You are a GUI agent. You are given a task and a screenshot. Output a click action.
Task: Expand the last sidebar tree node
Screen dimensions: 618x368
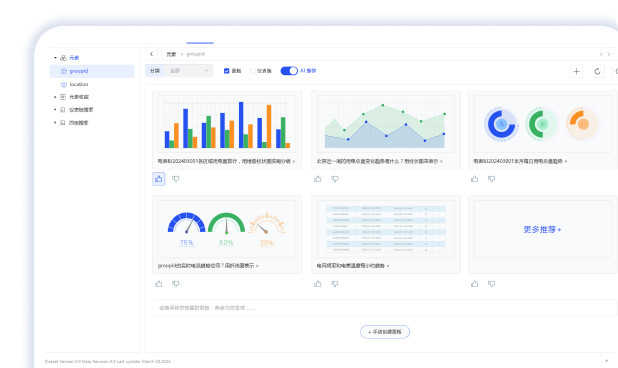click(x=55, y=123)
